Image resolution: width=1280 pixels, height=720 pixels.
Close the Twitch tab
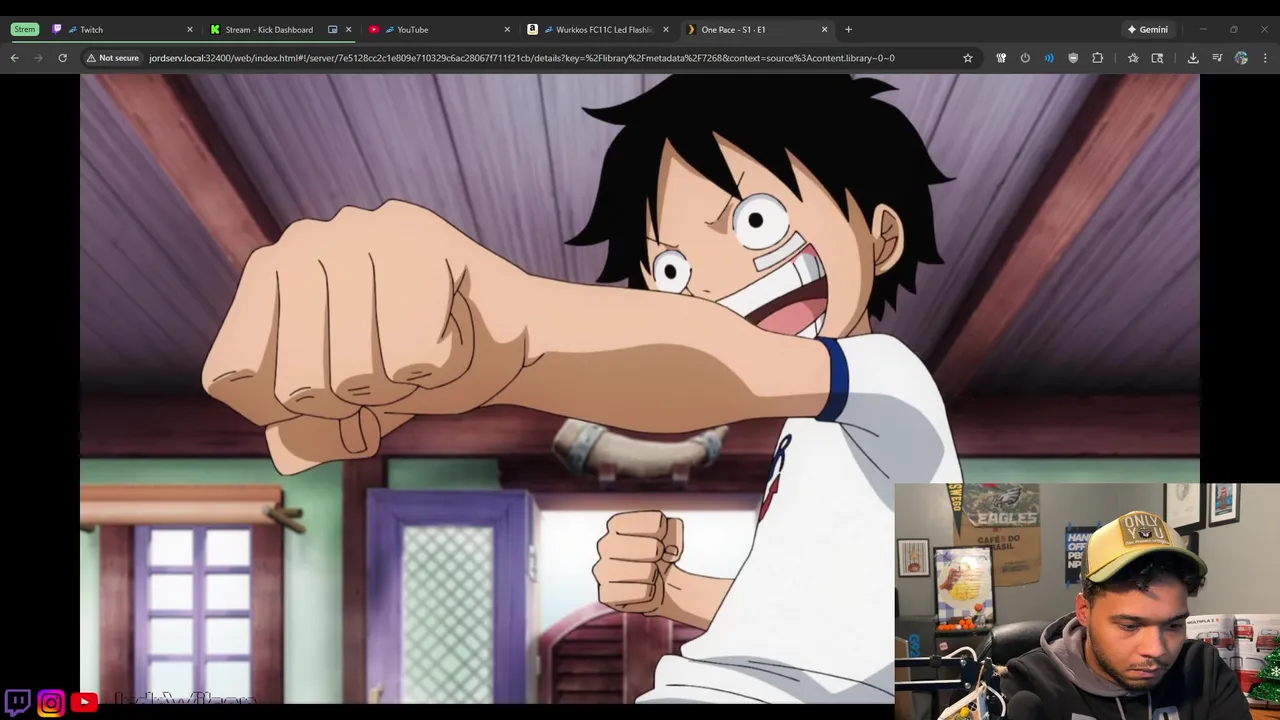click(189, 29)
